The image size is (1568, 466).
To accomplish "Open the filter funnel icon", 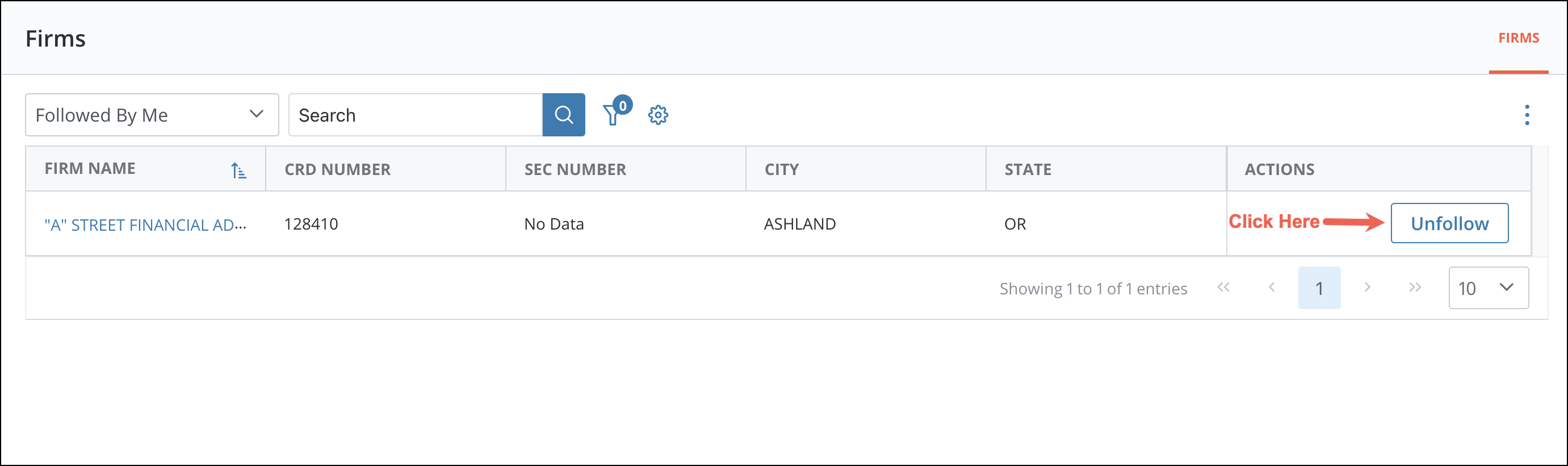I will 612,115.
